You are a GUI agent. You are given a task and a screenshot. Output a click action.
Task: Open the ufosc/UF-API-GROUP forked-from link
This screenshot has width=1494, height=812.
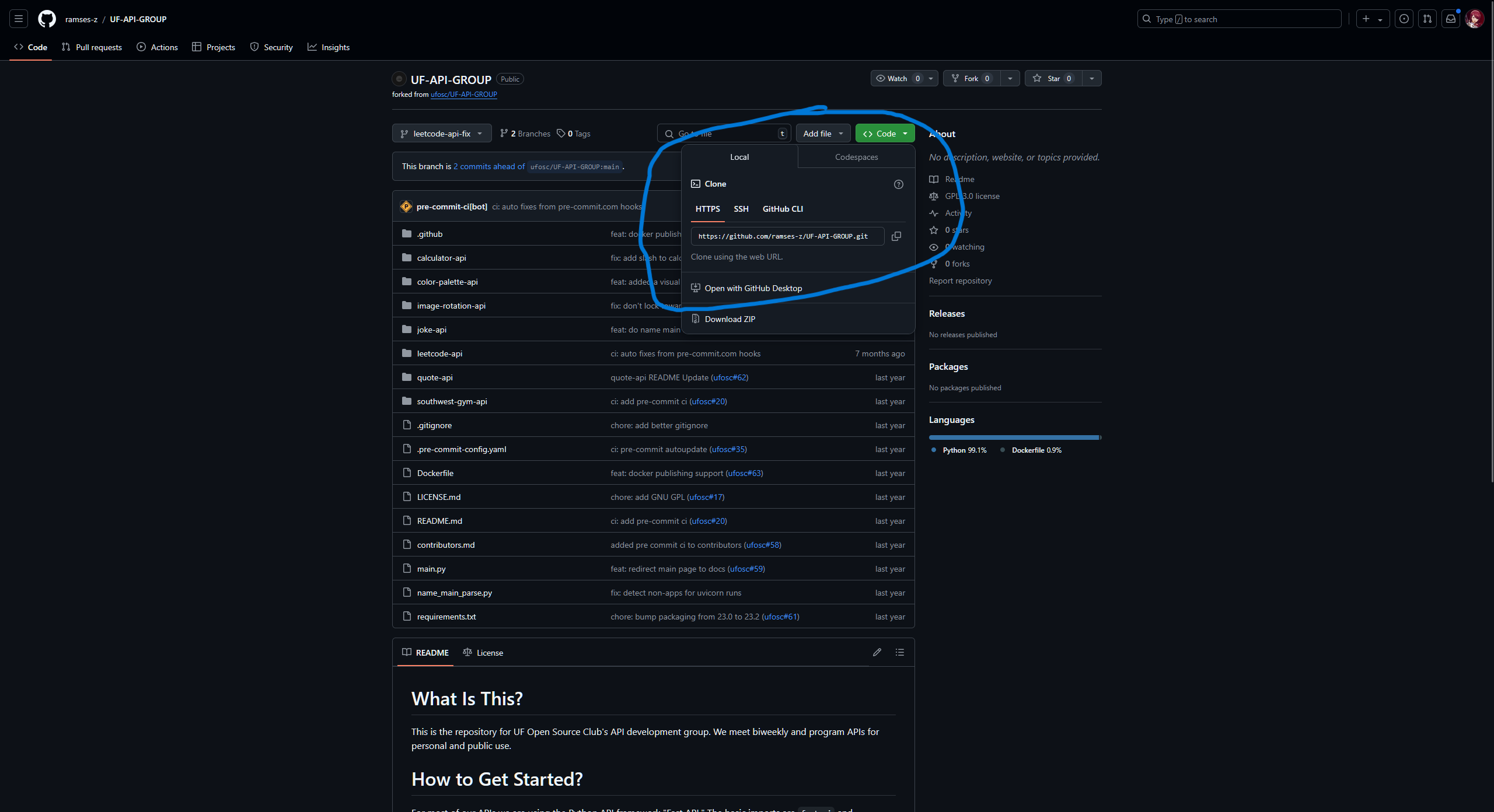[x=463, y=94]
